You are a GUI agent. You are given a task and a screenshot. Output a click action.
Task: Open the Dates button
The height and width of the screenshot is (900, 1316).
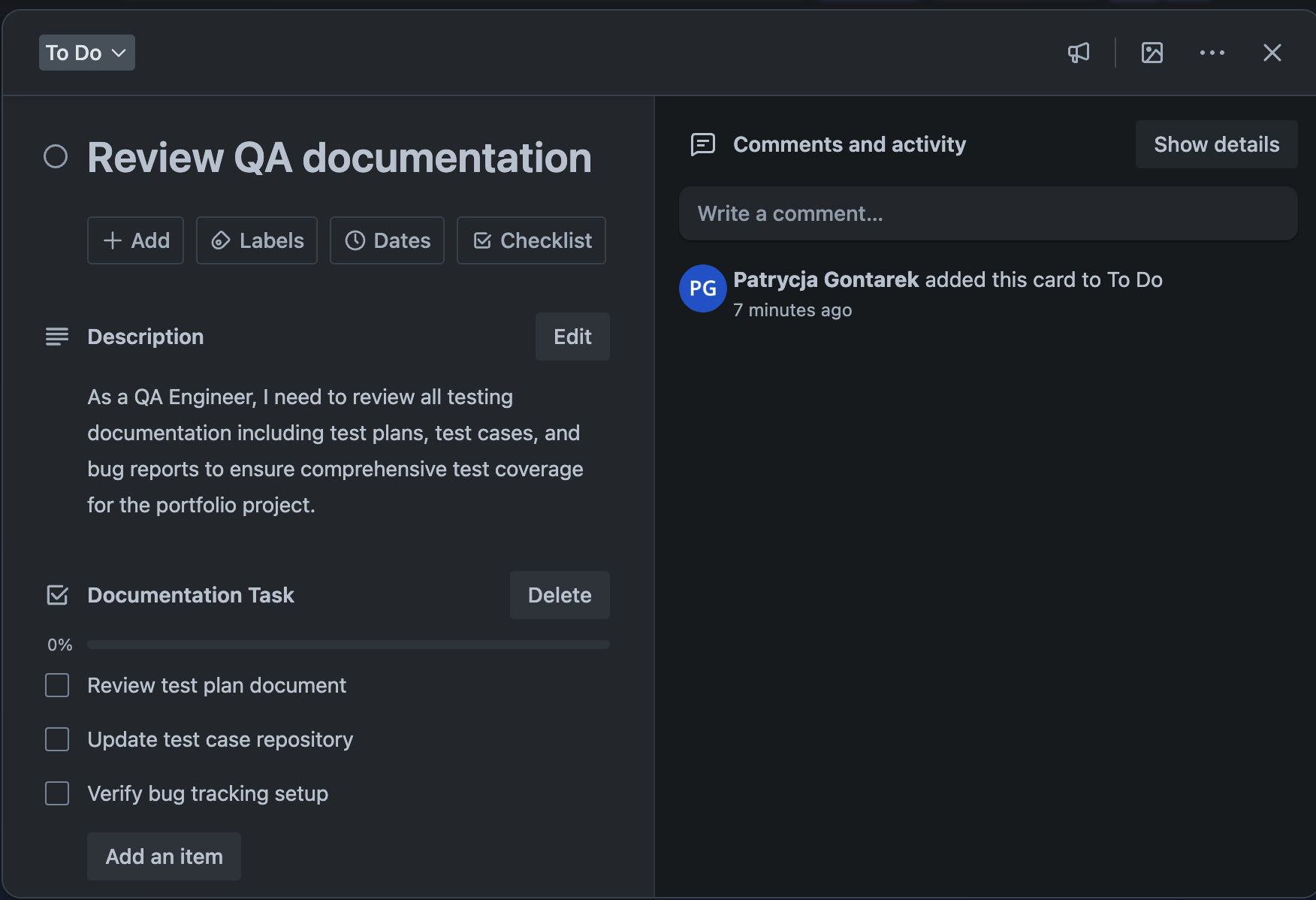point(387,240)
